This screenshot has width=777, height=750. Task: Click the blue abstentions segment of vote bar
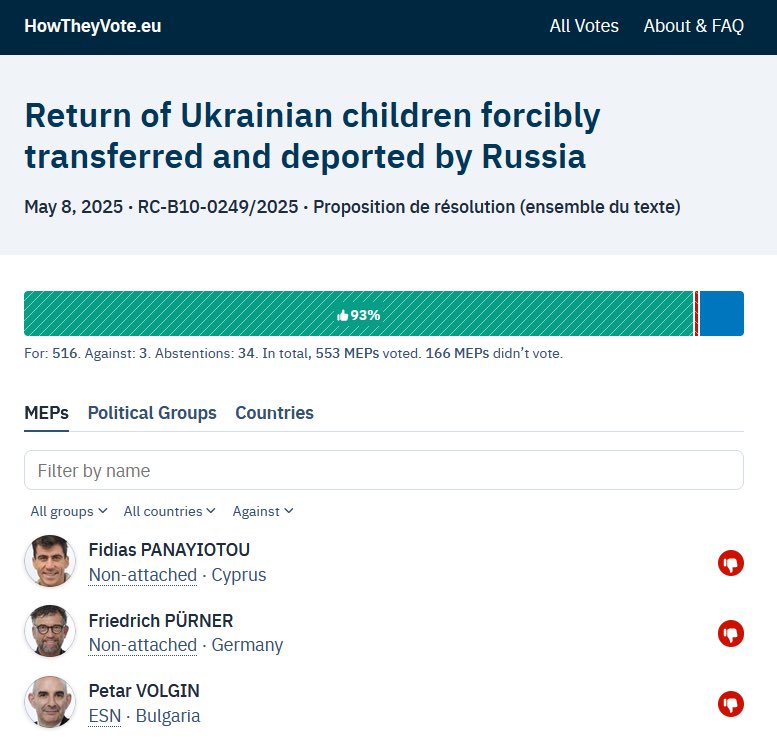click(721, 314)
